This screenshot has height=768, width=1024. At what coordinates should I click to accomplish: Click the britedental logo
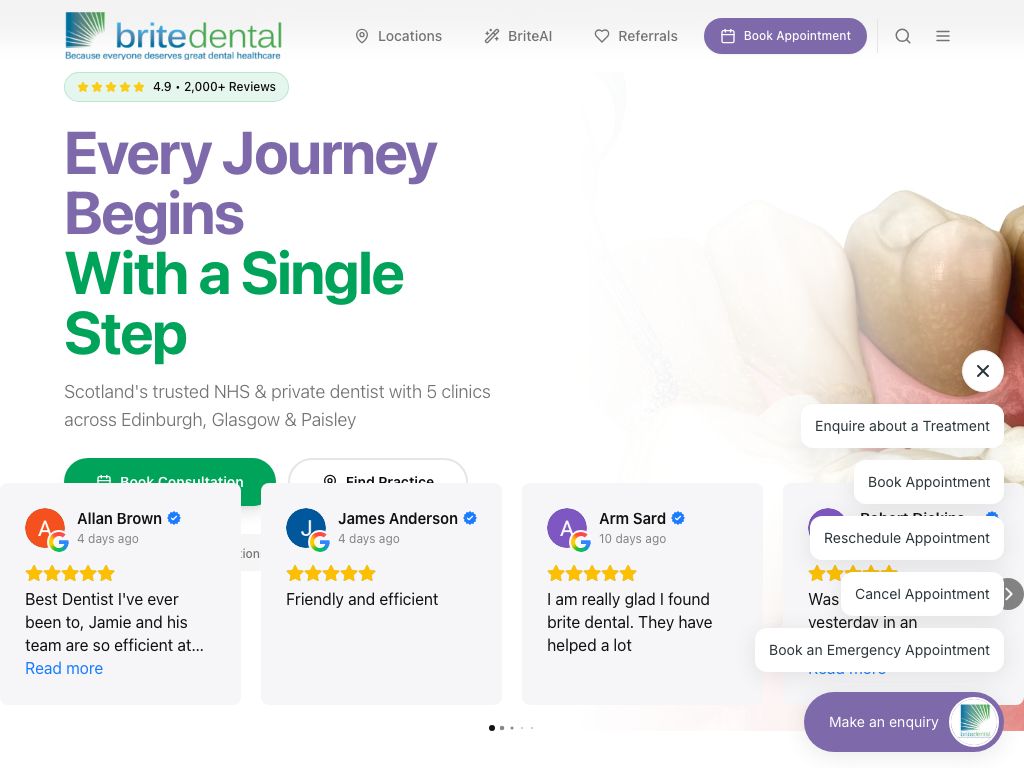[174, 36]
